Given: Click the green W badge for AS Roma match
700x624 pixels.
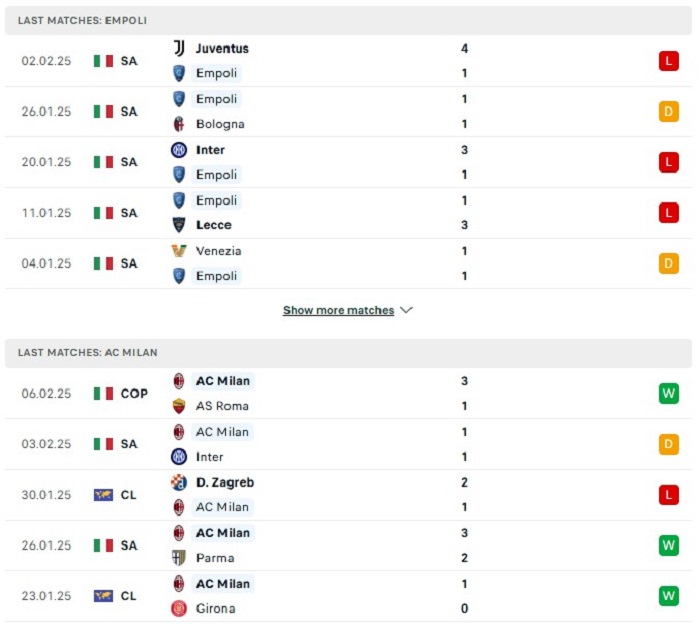Looking at the screenshot, I should [669, 394].
